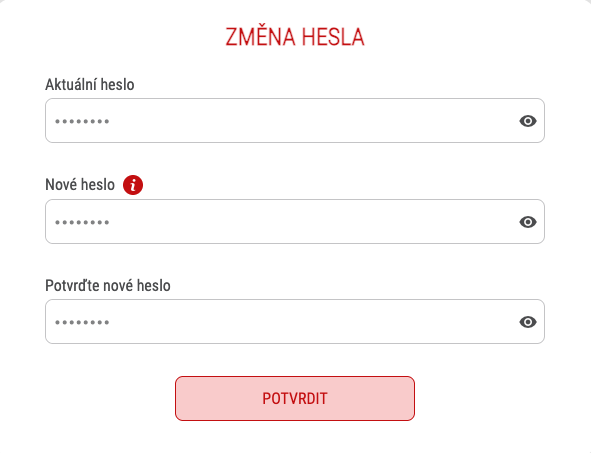Focus the Aktuální heslo input field
591x453 pixels.
click(295, 121)
